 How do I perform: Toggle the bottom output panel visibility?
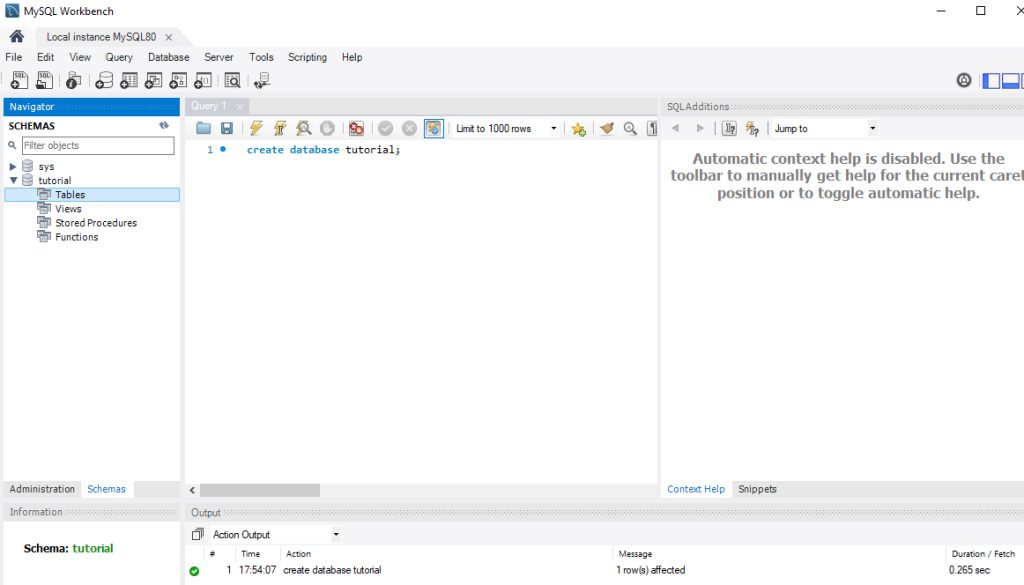coord(1010,80)
